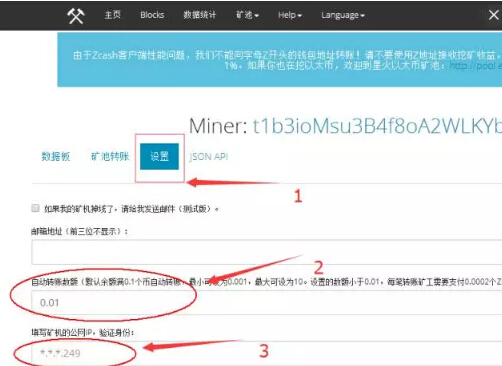Expand the Help dropdown menu
Image resolution: width=502 pixels, height=366 pixels.
click(x=290, y=15)
